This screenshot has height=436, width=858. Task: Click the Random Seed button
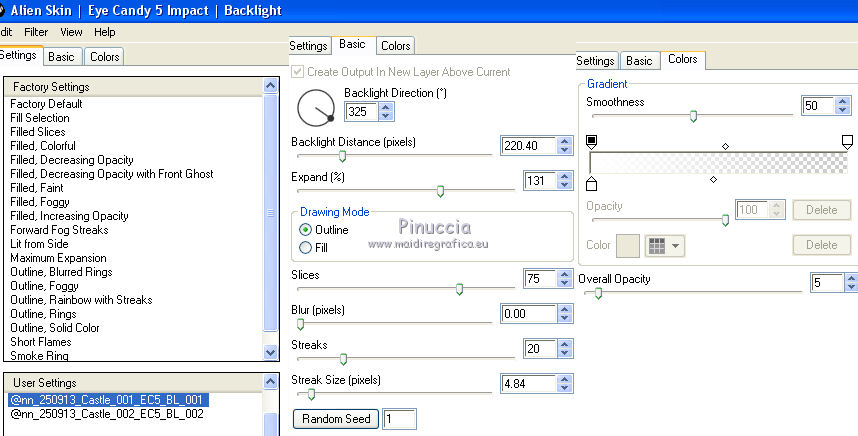[x=336, y=419]
